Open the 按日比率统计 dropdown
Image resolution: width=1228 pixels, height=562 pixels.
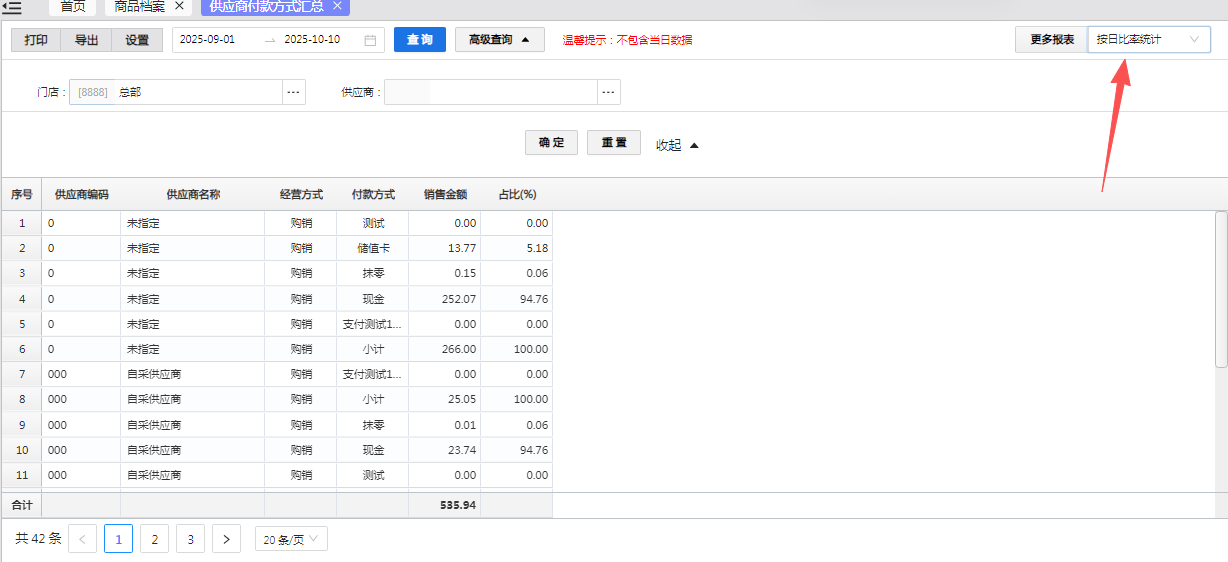click(1148, 40)
